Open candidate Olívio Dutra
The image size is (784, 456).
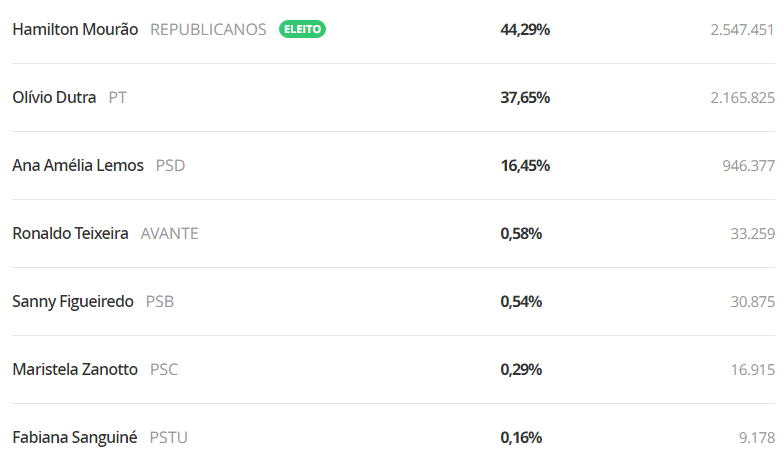(54, 98)
